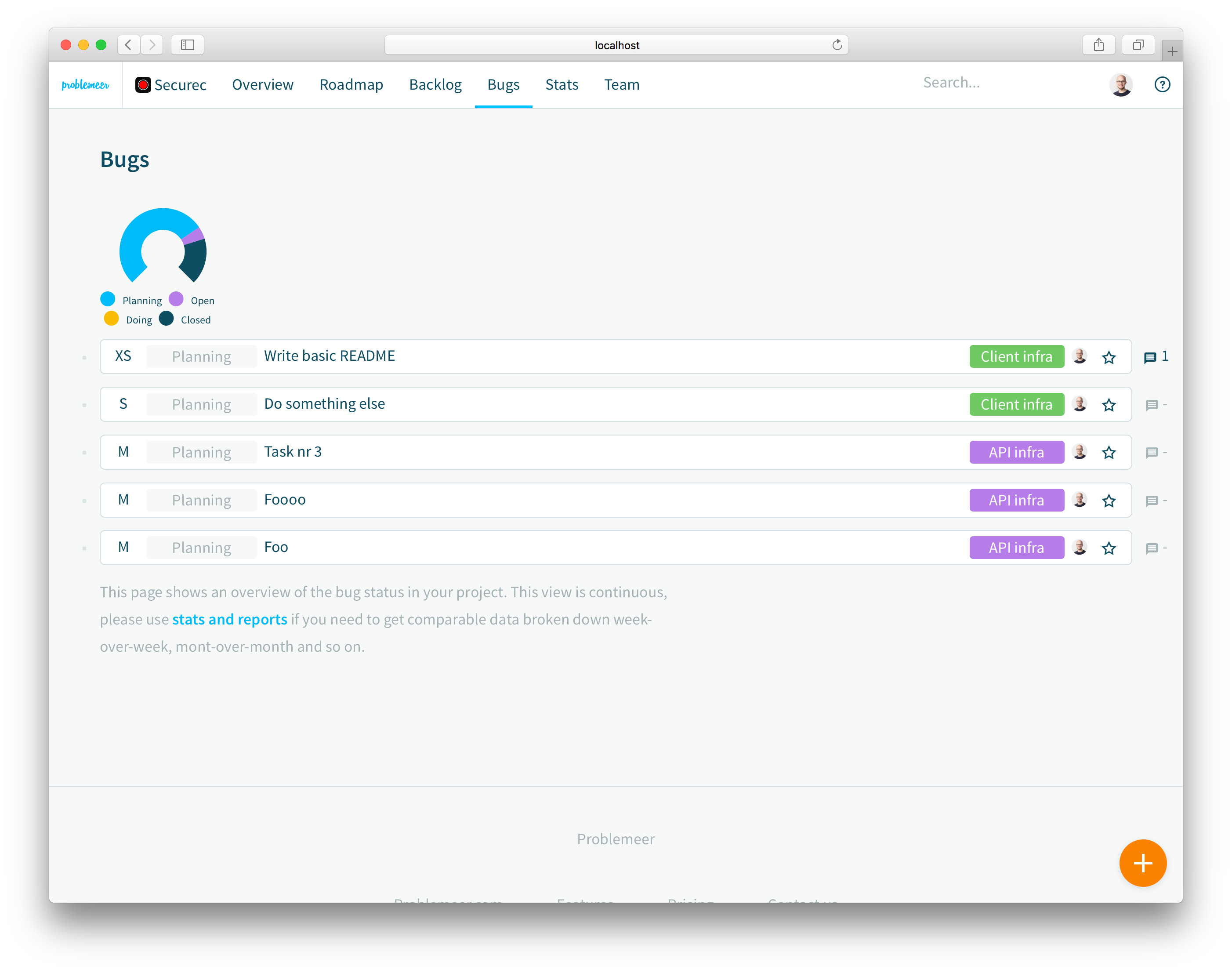Click API infra tag on Task nr 3
Image resolution: width=1232 pixels, height=973 pixels.
[x=1016, y=452]
